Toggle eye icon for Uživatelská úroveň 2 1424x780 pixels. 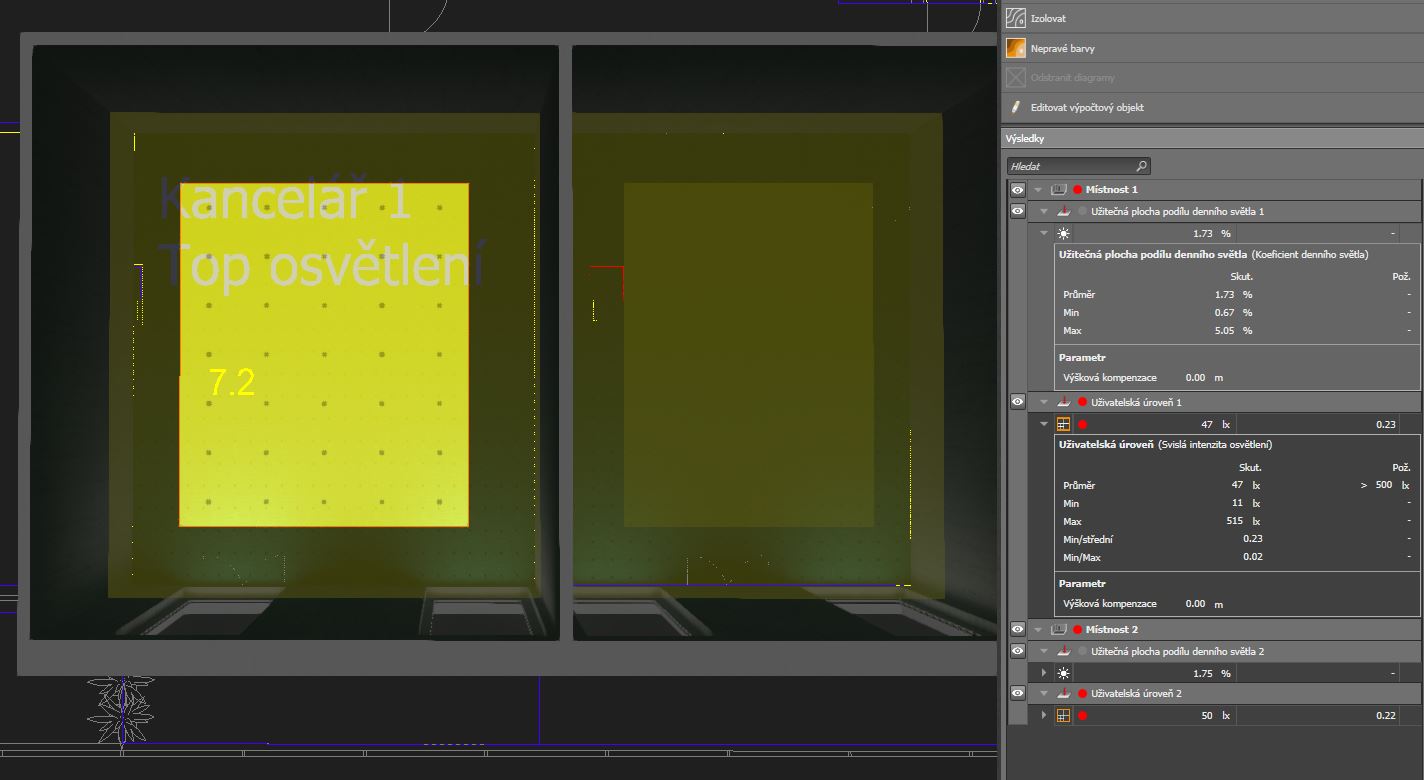tap(1017, 693)
